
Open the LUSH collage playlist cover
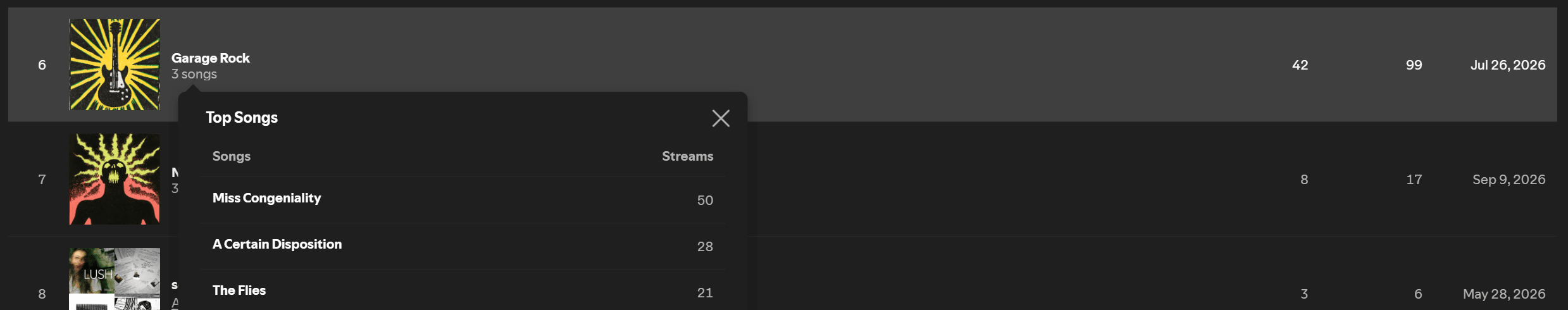pyautogui.click(x=115, y=279)
